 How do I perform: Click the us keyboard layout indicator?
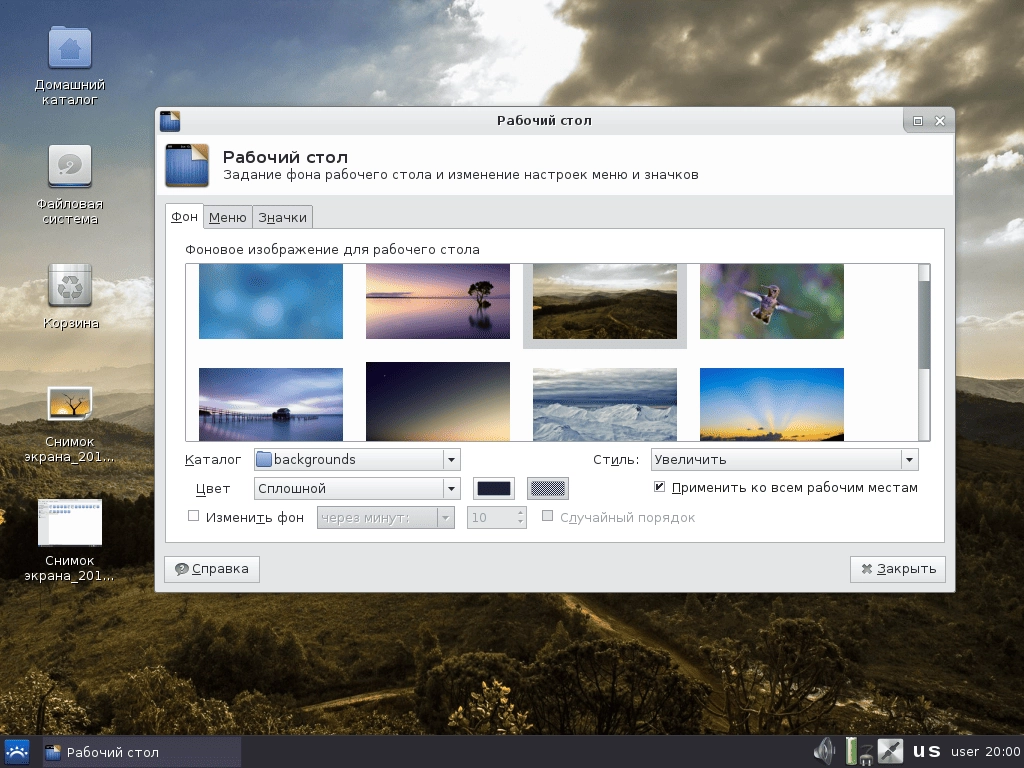[927, 752]
